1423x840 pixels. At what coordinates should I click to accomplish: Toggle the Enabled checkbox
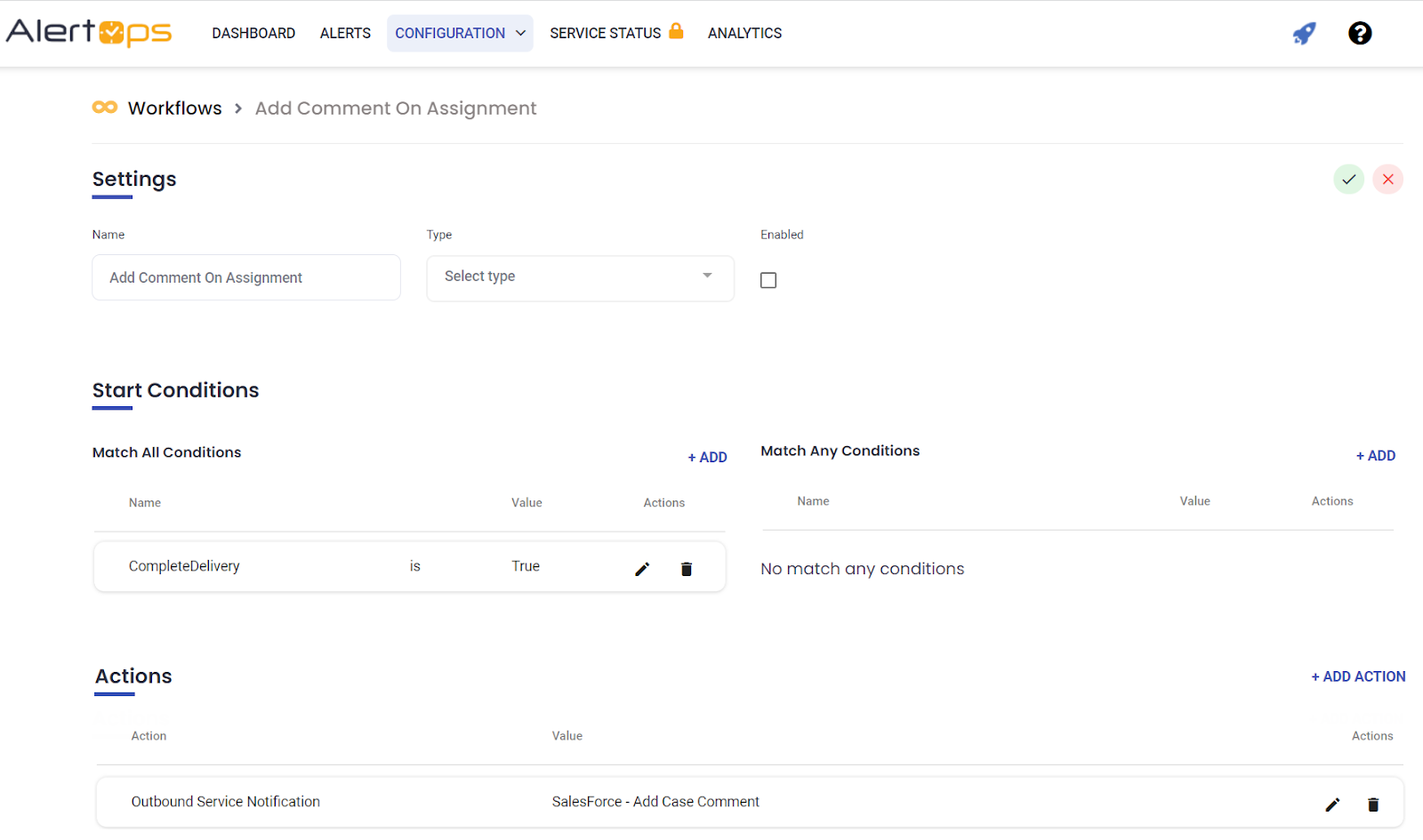(768, 280)
